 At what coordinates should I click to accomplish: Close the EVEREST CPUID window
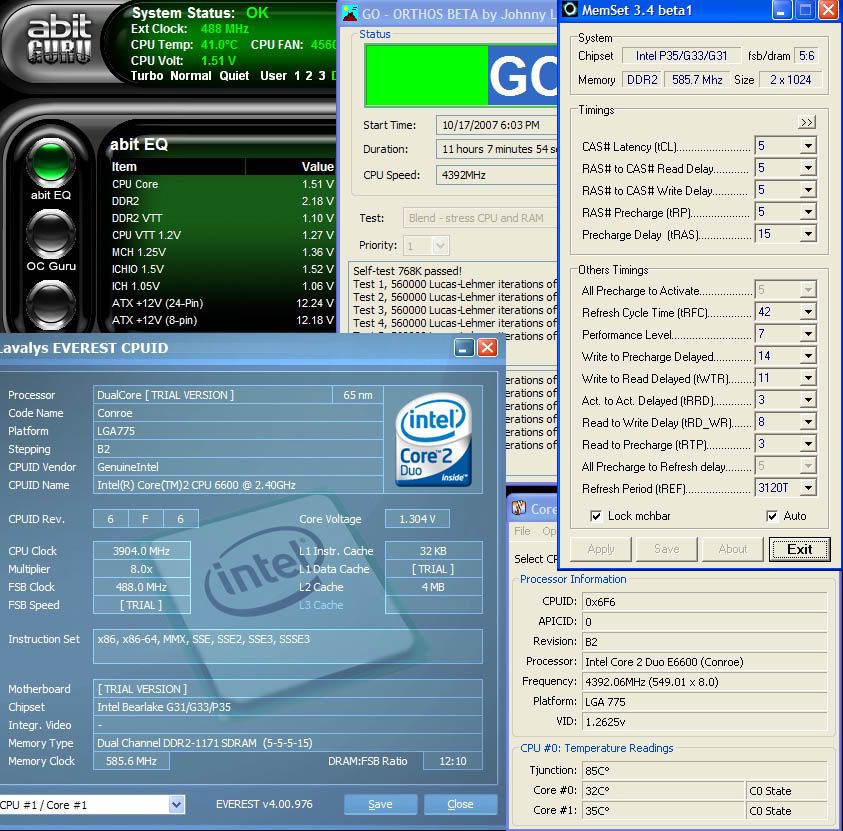[487, 348]
